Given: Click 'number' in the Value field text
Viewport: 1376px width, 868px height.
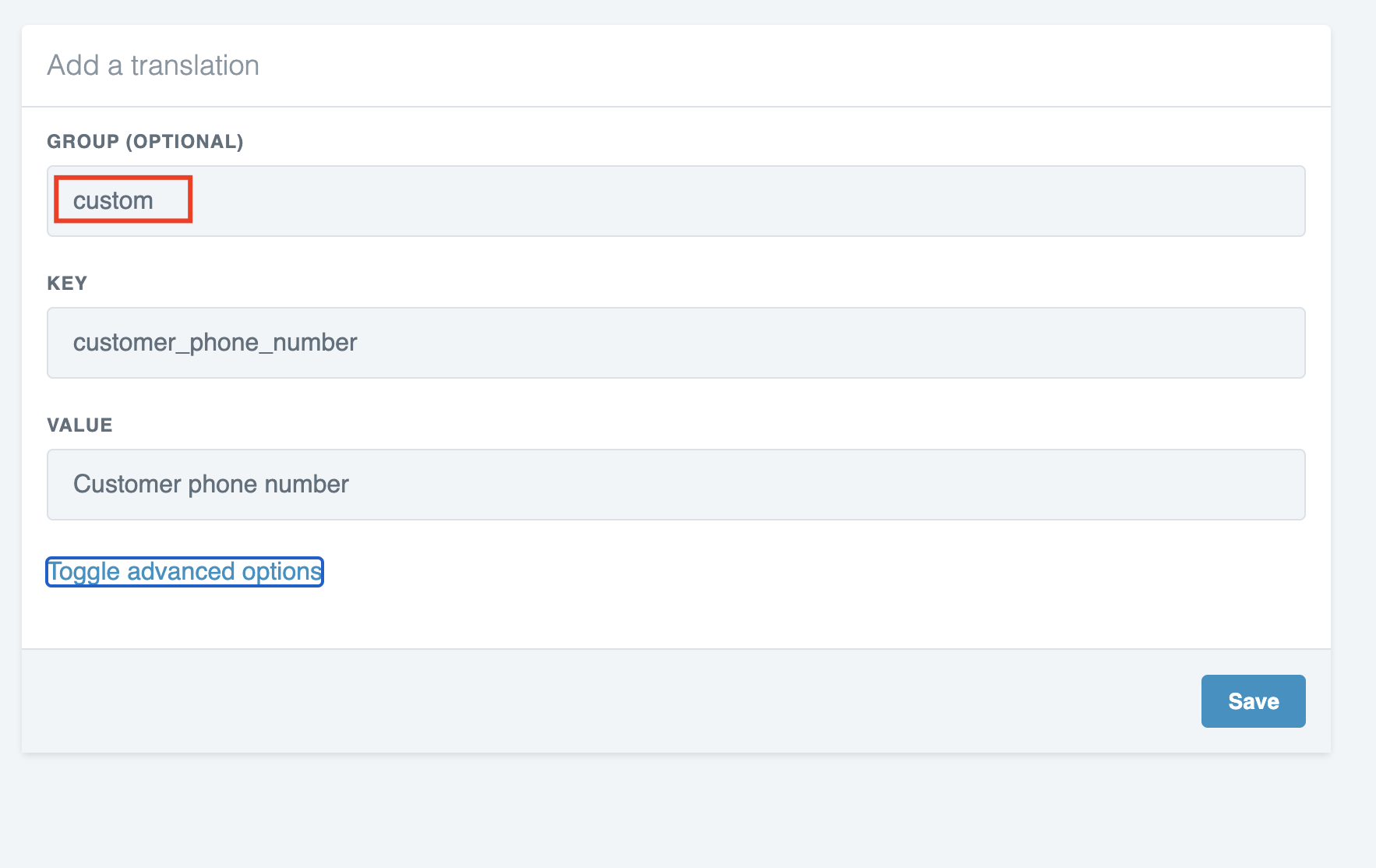Looking at the screenshot, I should pos(307,485).
